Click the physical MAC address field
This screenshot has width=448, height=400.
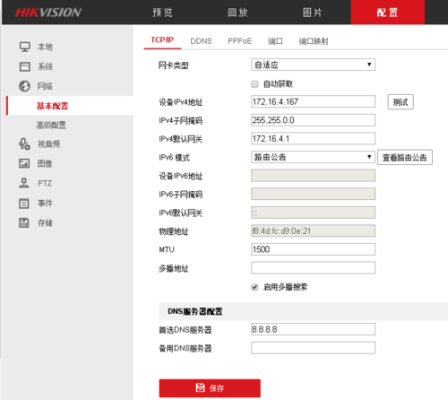pyautogui.click(x=313, y=231)
